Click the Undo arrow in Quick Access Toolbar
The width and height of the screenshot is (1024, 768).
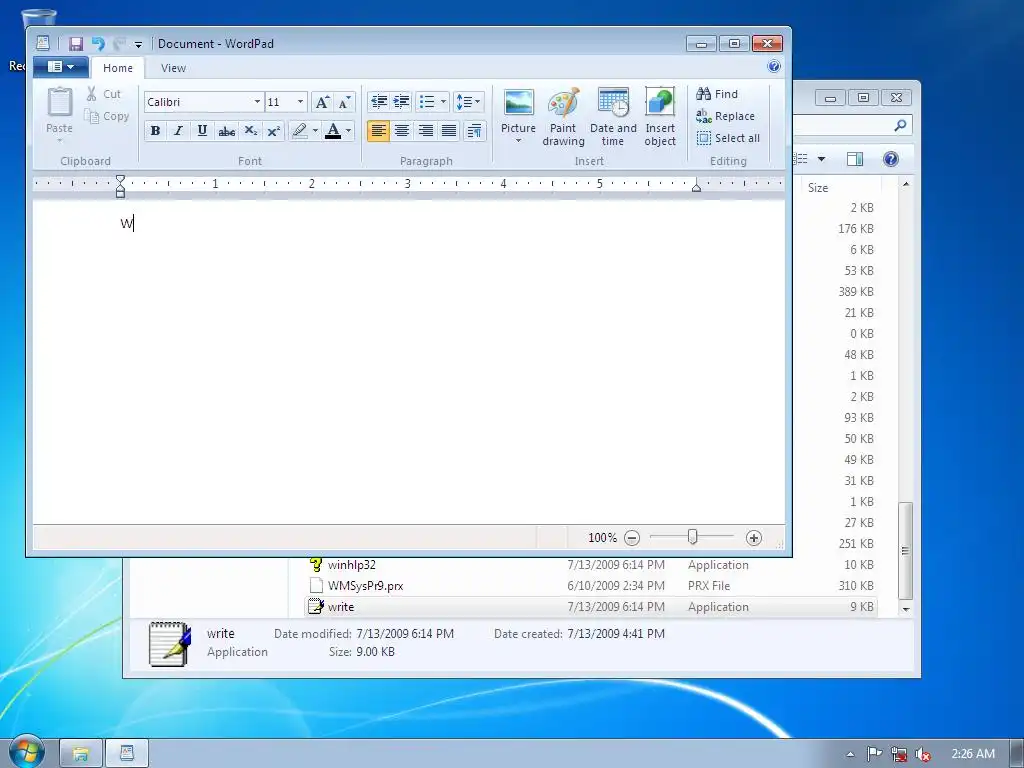[x=98, y=44]
